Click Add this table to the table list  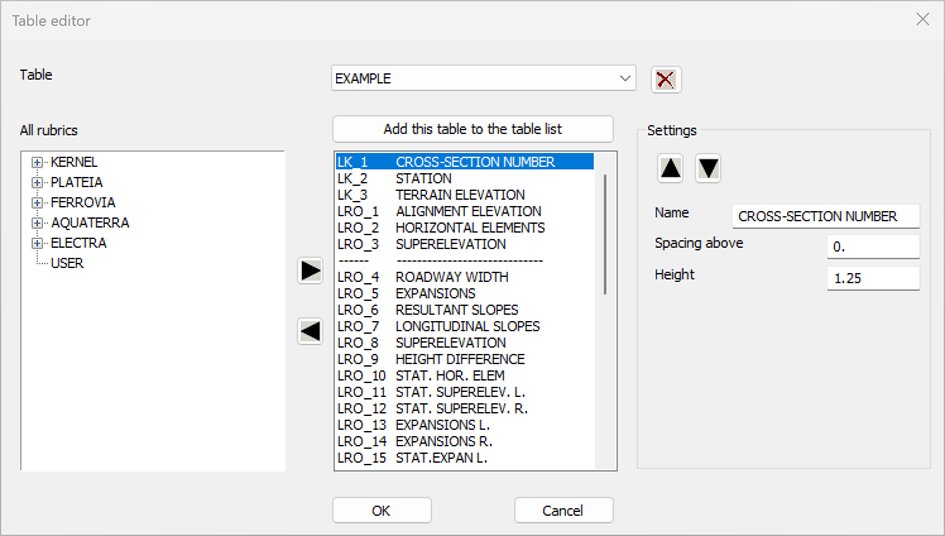(472, 129)
